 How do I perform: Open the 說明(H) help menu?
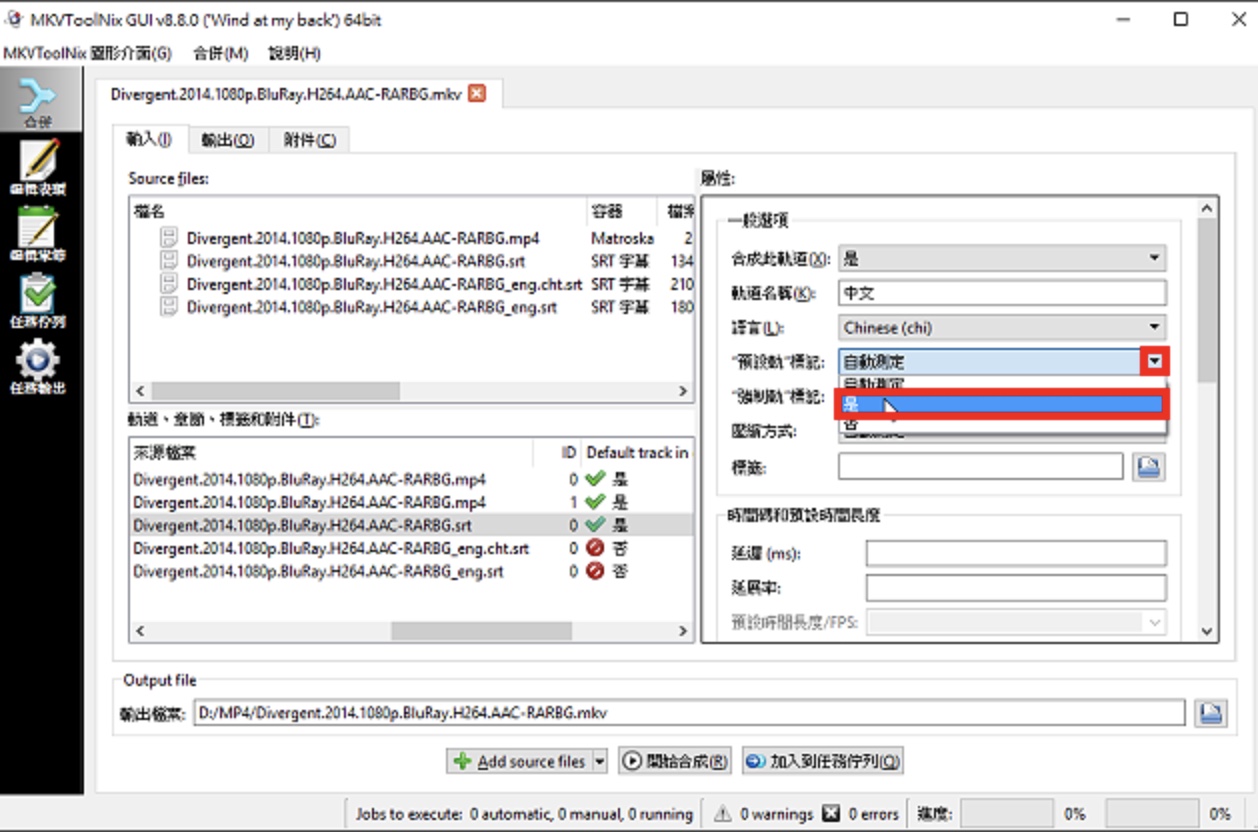coord(295,53)
